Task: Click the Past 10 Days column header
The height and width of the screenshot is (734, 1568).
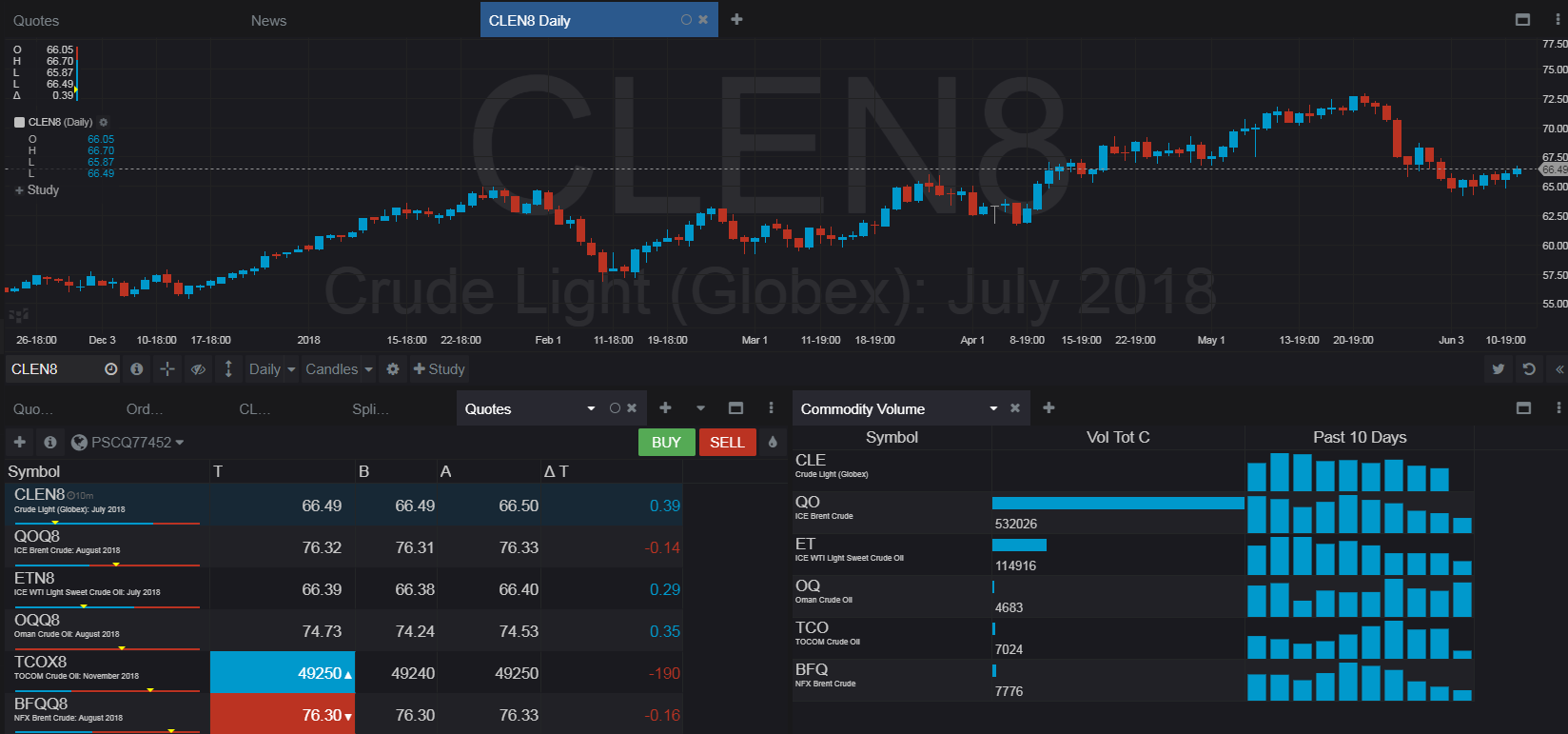Action: 1360,437
